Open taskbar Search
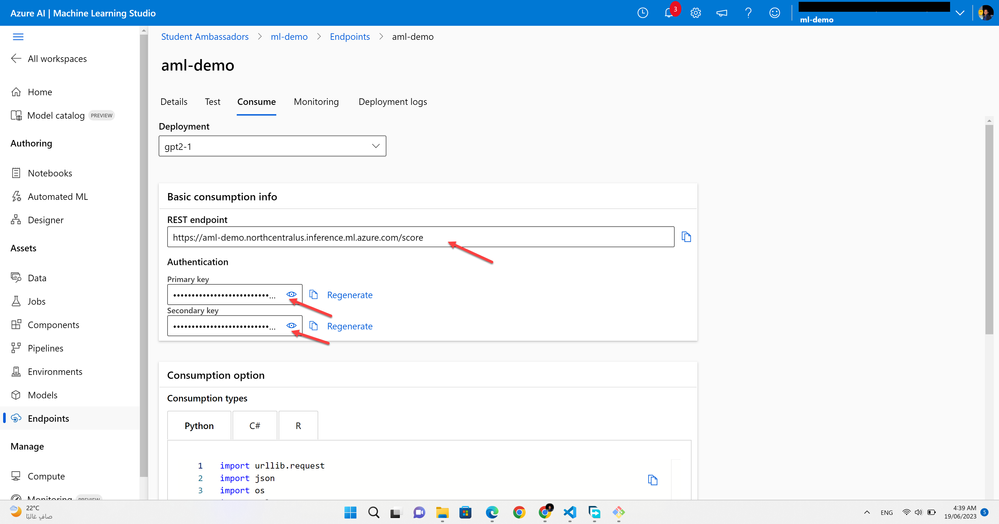The image size is (999, 524). coord(373,513)
